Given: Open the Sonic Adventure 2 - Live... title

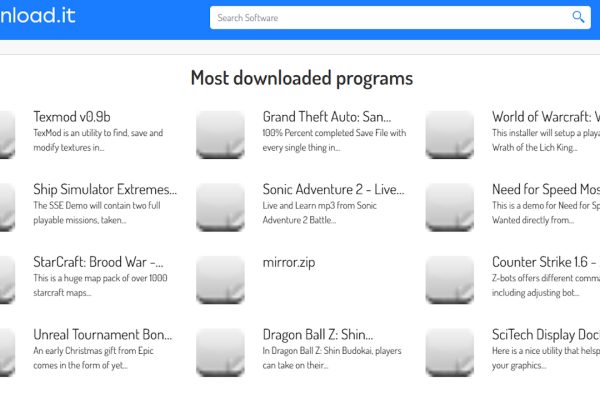Looking at the screenshot, I should (333, 189).
